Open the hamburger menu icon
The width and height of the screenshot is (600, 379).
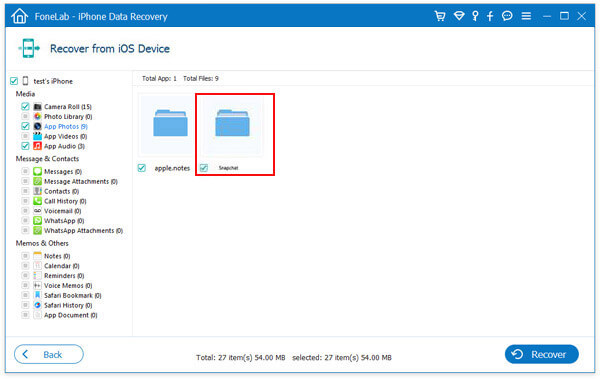(x=526, y=16)
